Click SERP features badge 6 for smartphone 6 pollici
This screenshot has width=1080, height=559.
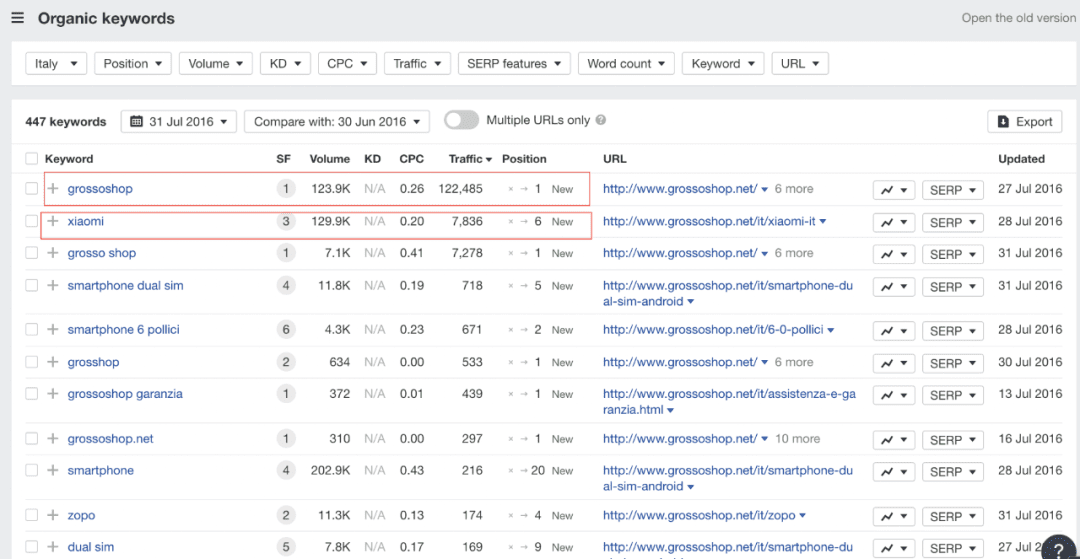pos(286,330)
